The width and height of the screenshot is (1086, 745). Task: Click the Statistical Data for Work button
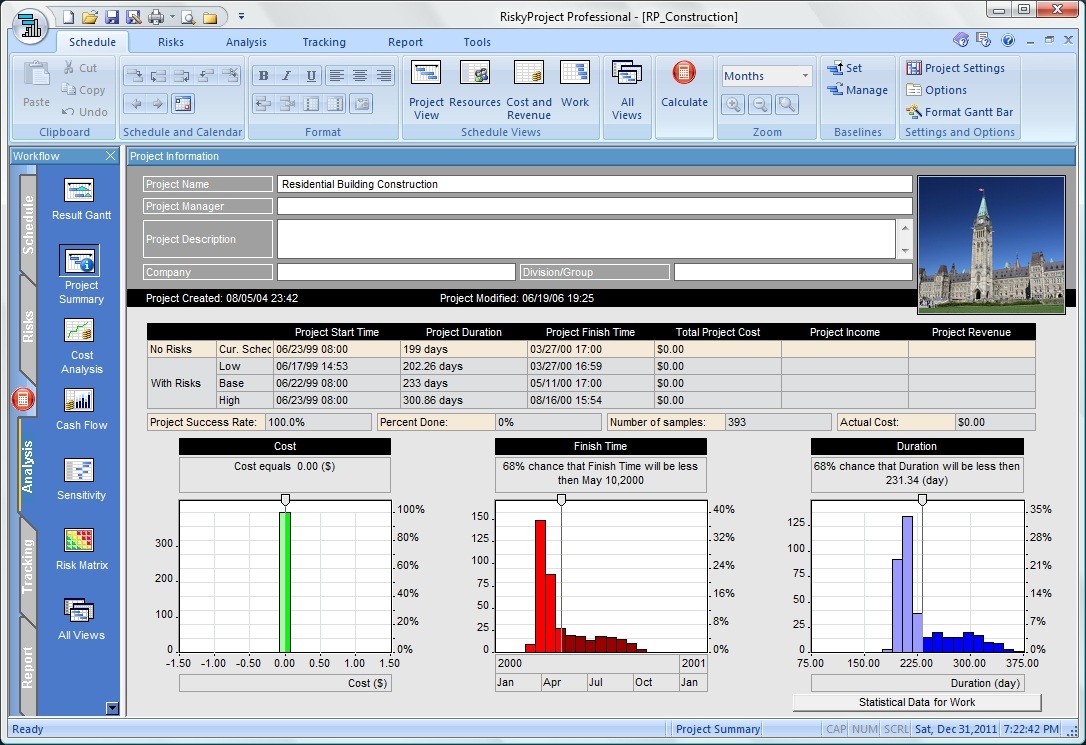(x=916, y=703)
